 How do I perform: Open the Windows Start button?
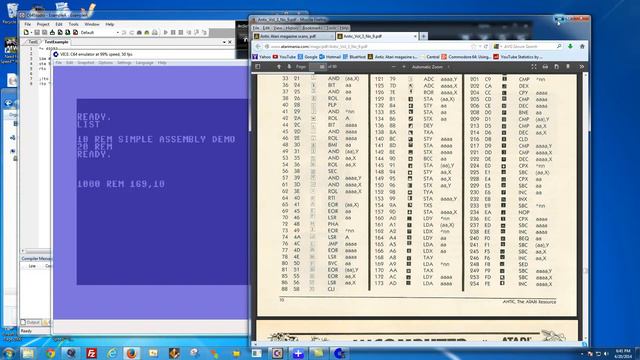(x=8, y=353)
